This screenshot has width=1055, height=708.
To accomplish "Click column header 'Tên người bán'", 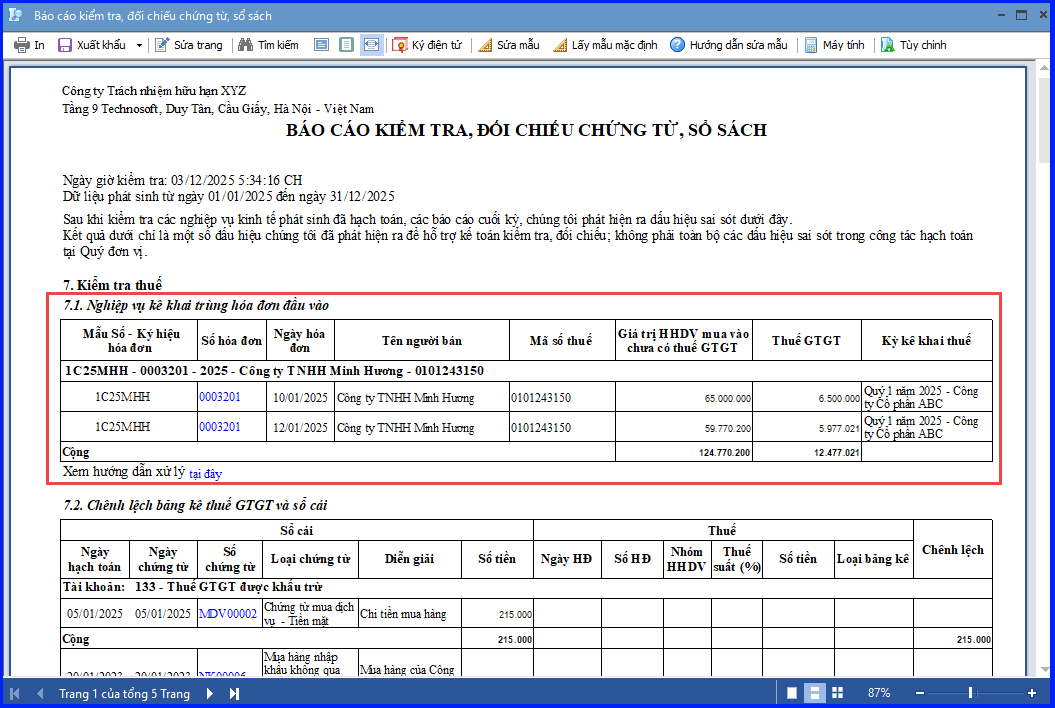I will [422, 341].
